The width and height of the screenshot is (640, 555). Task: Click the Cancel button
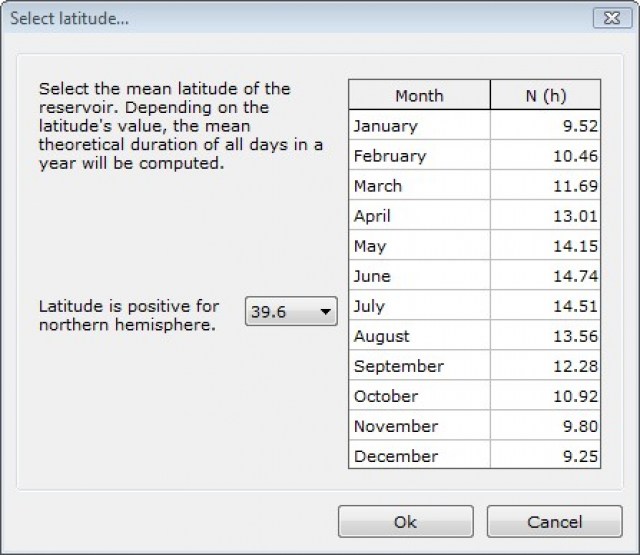[554, 521]
